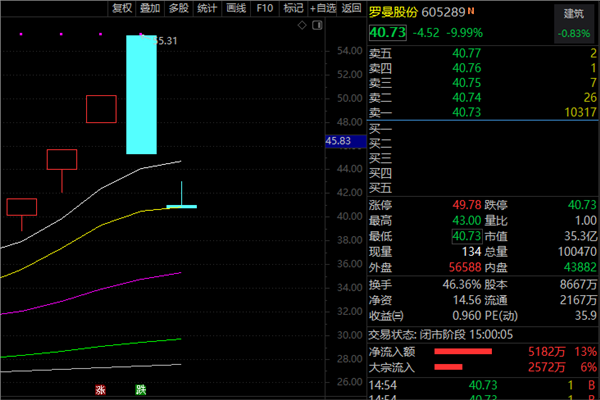Click the green 跌 marker icon
The image size is (600, 400).
139,389
